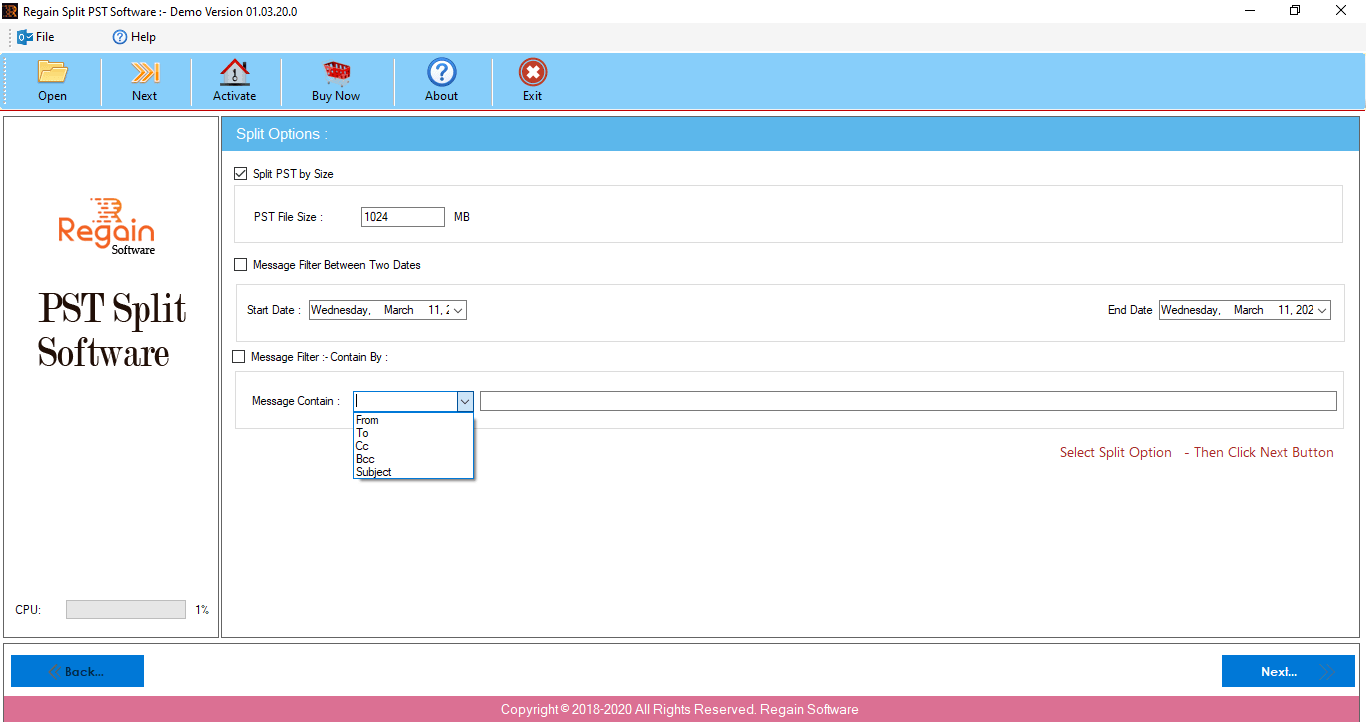Image resolution: width=1366 pixels, height=722 pixels.
Task: Click the Select Split Option hint text
Action: click(x=1116, y=452)
